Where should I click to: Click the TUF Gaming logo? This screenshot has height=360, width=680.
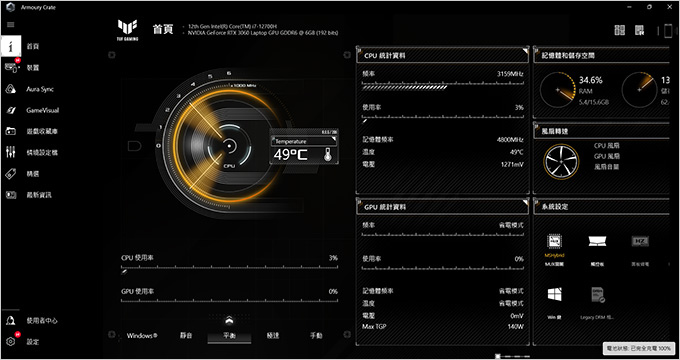[x=128, y=30]
